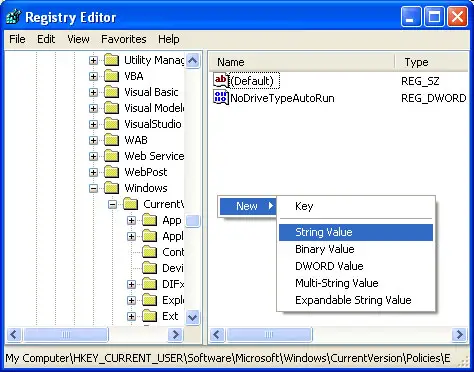Click the tree pane horizontal scroll thumb
The height and width of the screenshot is (372, 474).
[66, 334]
